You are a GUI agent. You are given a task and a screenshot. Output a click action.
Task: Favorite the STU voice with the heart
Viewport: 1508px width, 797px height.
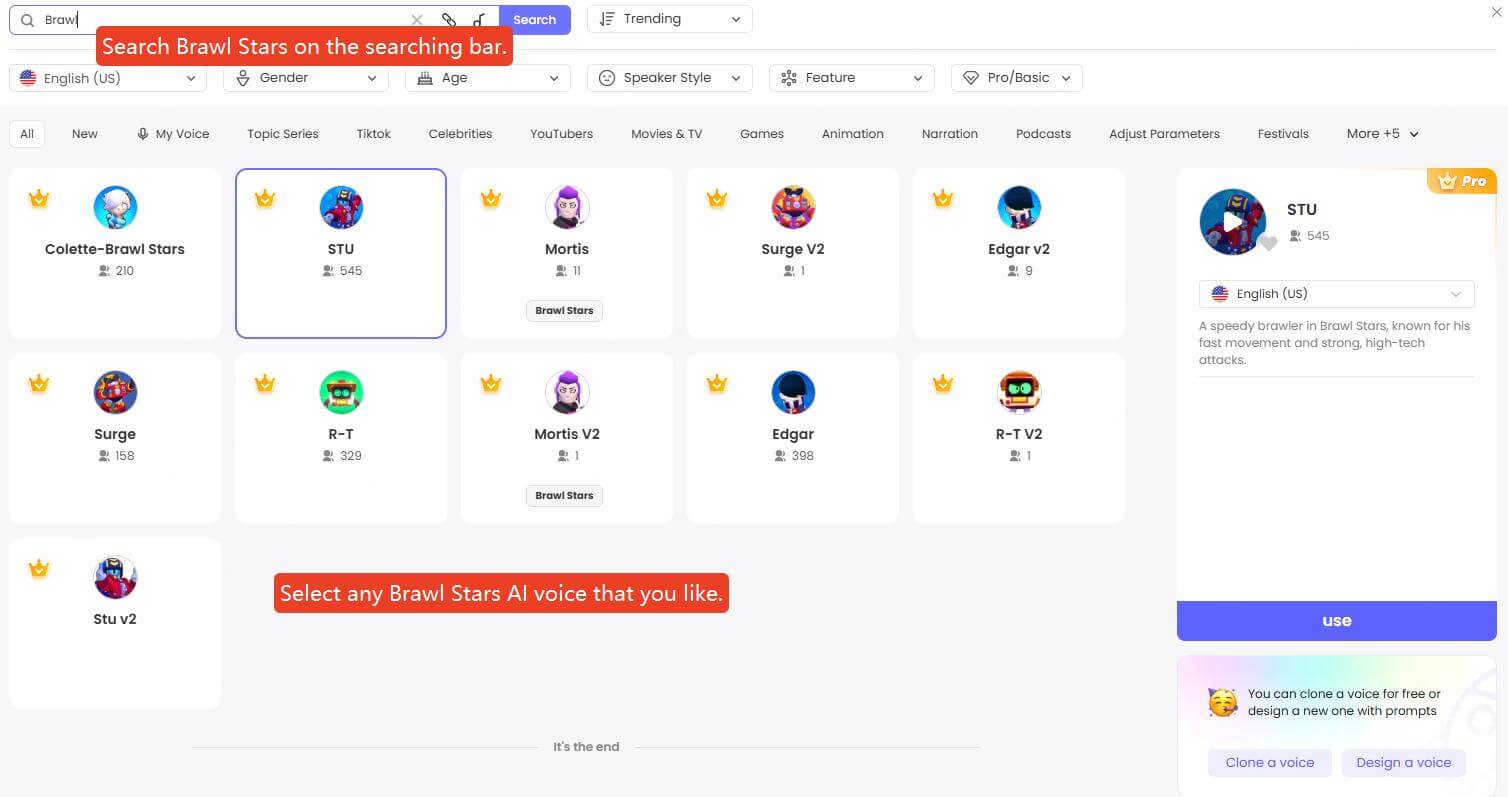coord(1269,242)
